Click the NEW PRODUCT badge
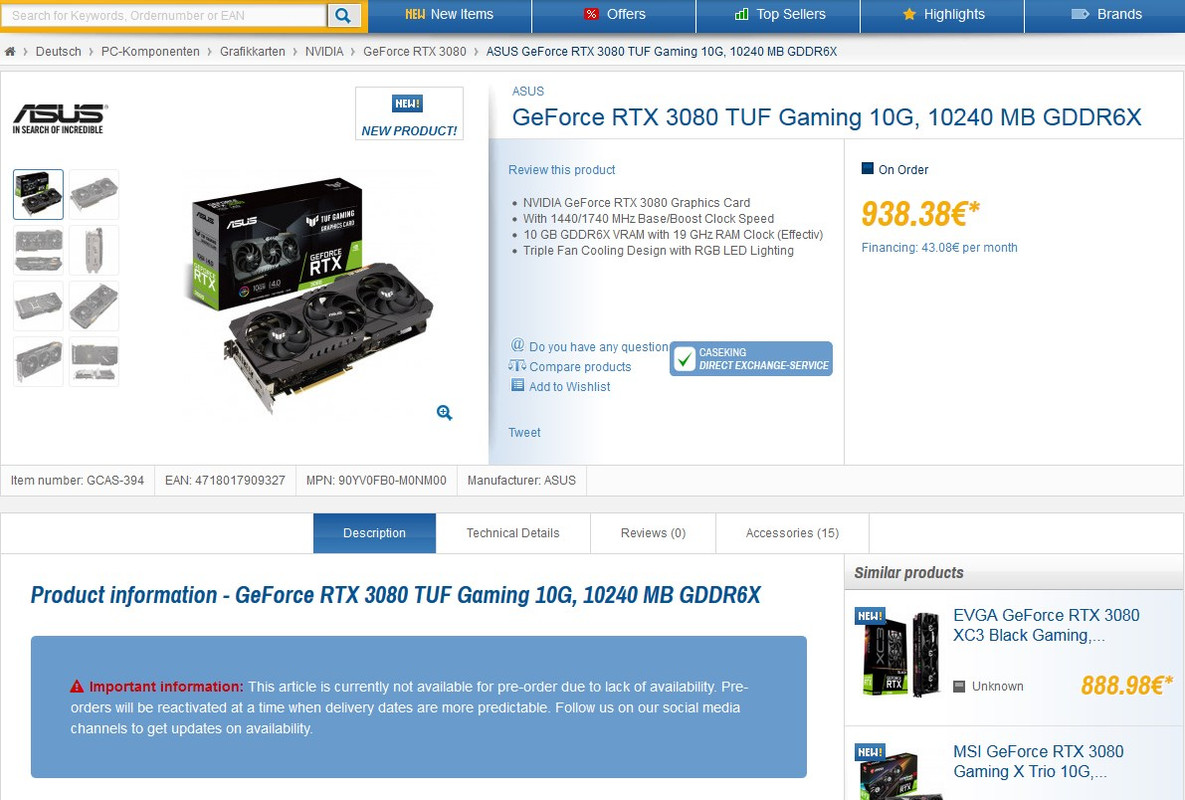 pos(409,113)
